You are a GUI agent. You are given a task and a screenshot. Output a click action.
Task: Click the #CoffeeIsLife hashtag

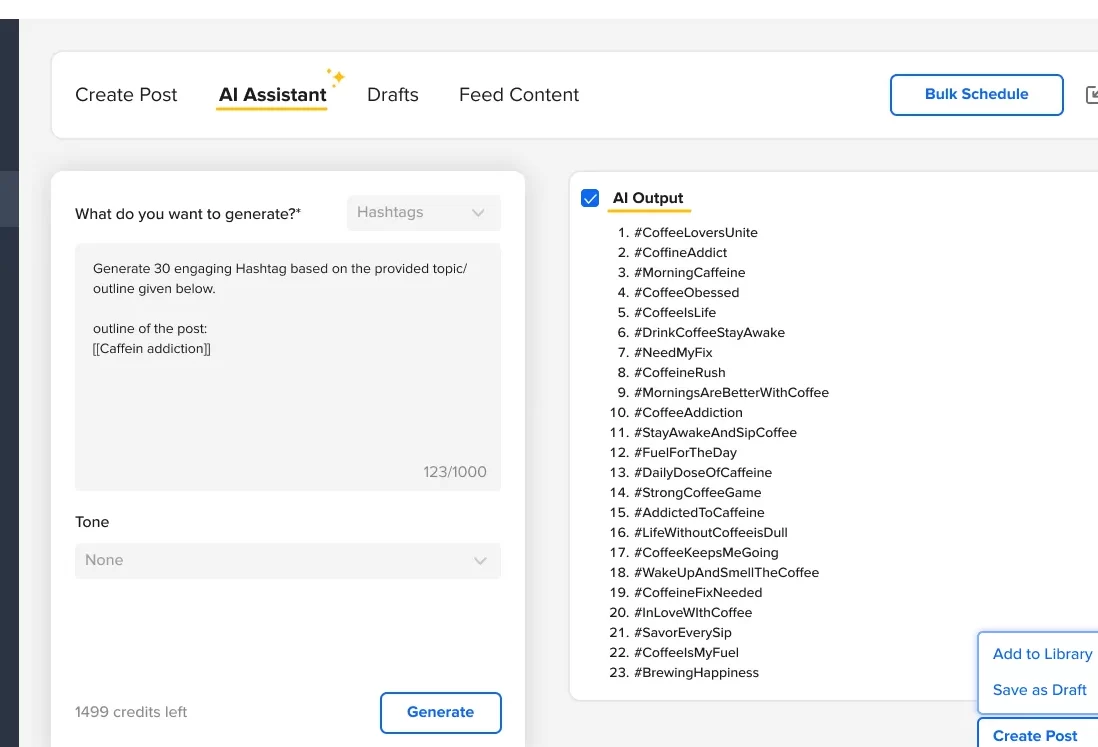pyautogui.click(x=674, y=312)
